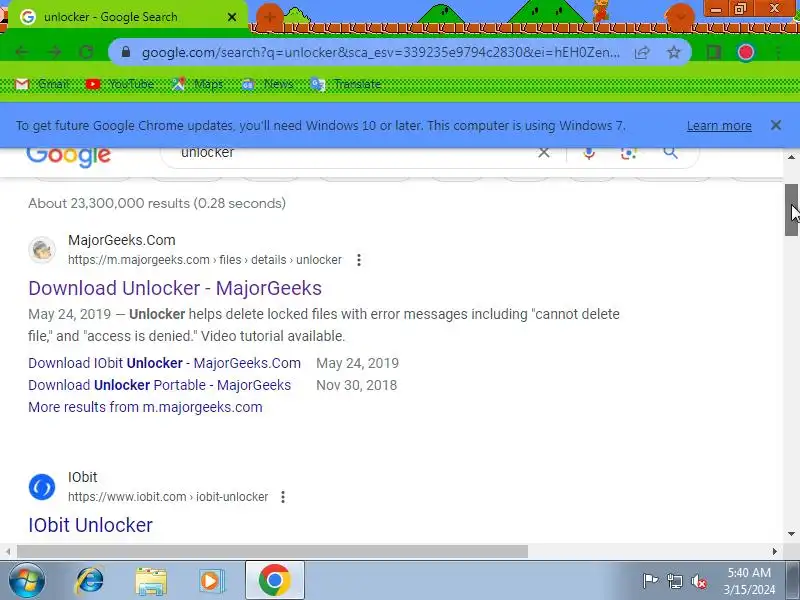Image resolution: width=800 pixels, height=600 pixels.
Task: Open Action Center flag icon
Action: [x=651, y=581]
